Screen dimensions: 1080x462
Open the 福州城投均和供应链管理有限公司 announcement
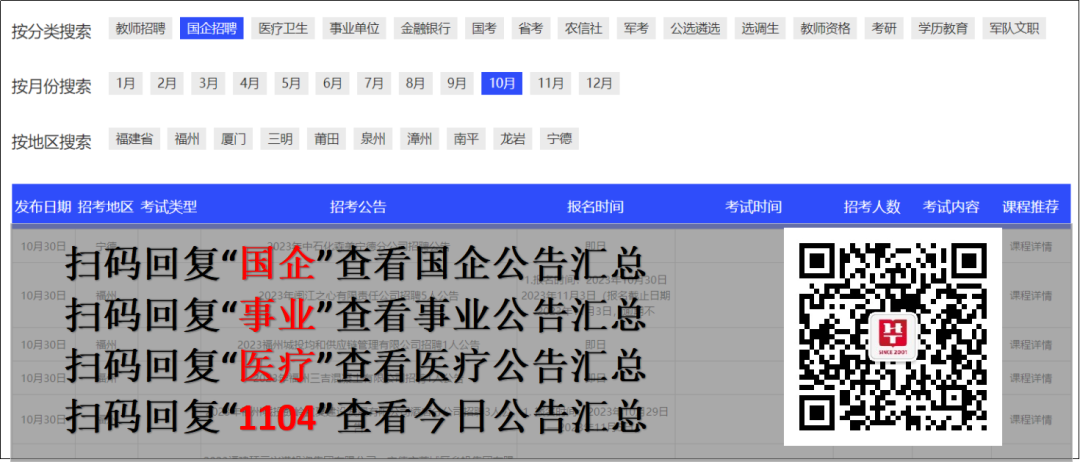click(x=358, y=344)
